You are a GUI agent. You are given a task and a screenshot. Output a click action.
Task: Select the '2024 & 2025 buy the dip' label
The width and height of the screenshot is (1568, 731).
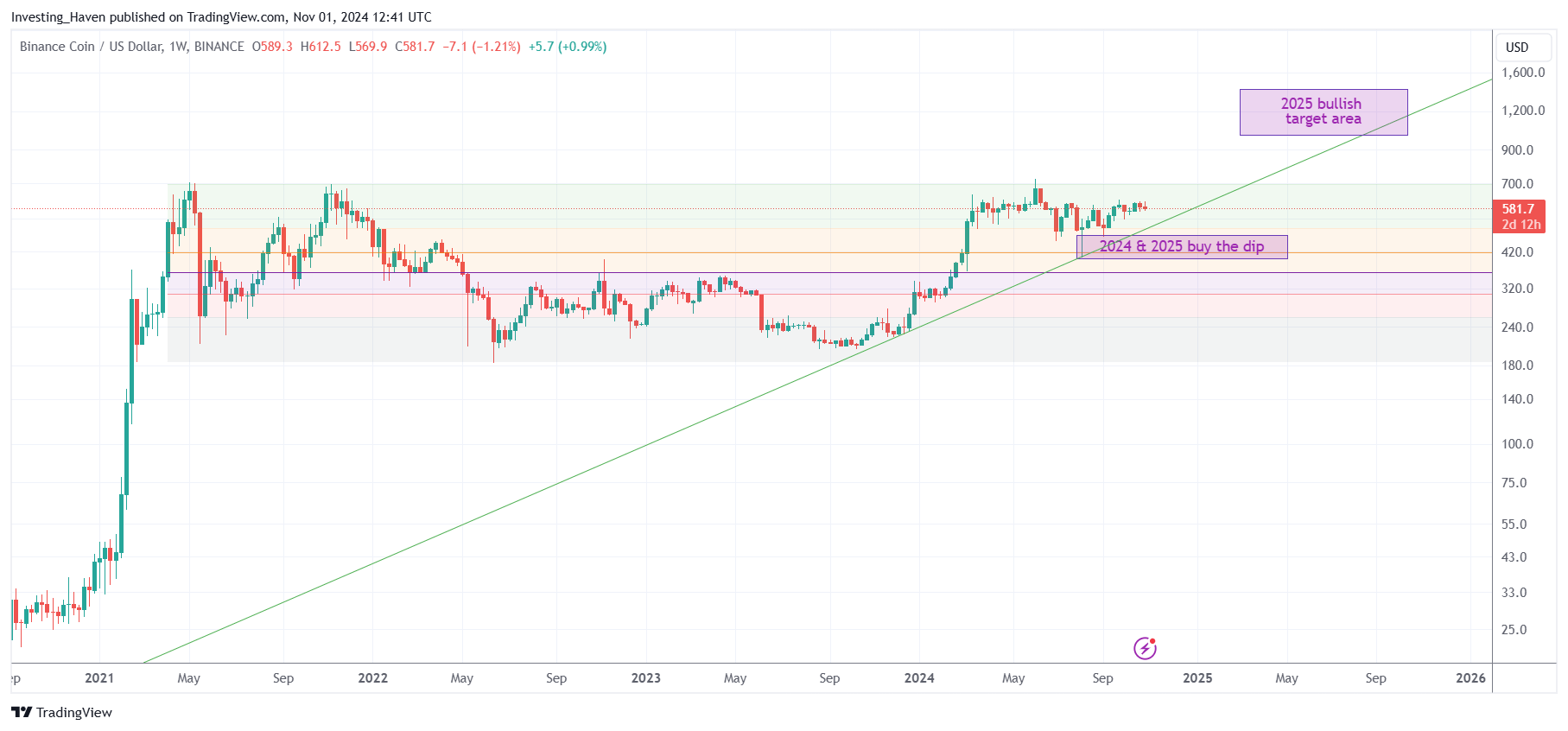[1182, 247]
